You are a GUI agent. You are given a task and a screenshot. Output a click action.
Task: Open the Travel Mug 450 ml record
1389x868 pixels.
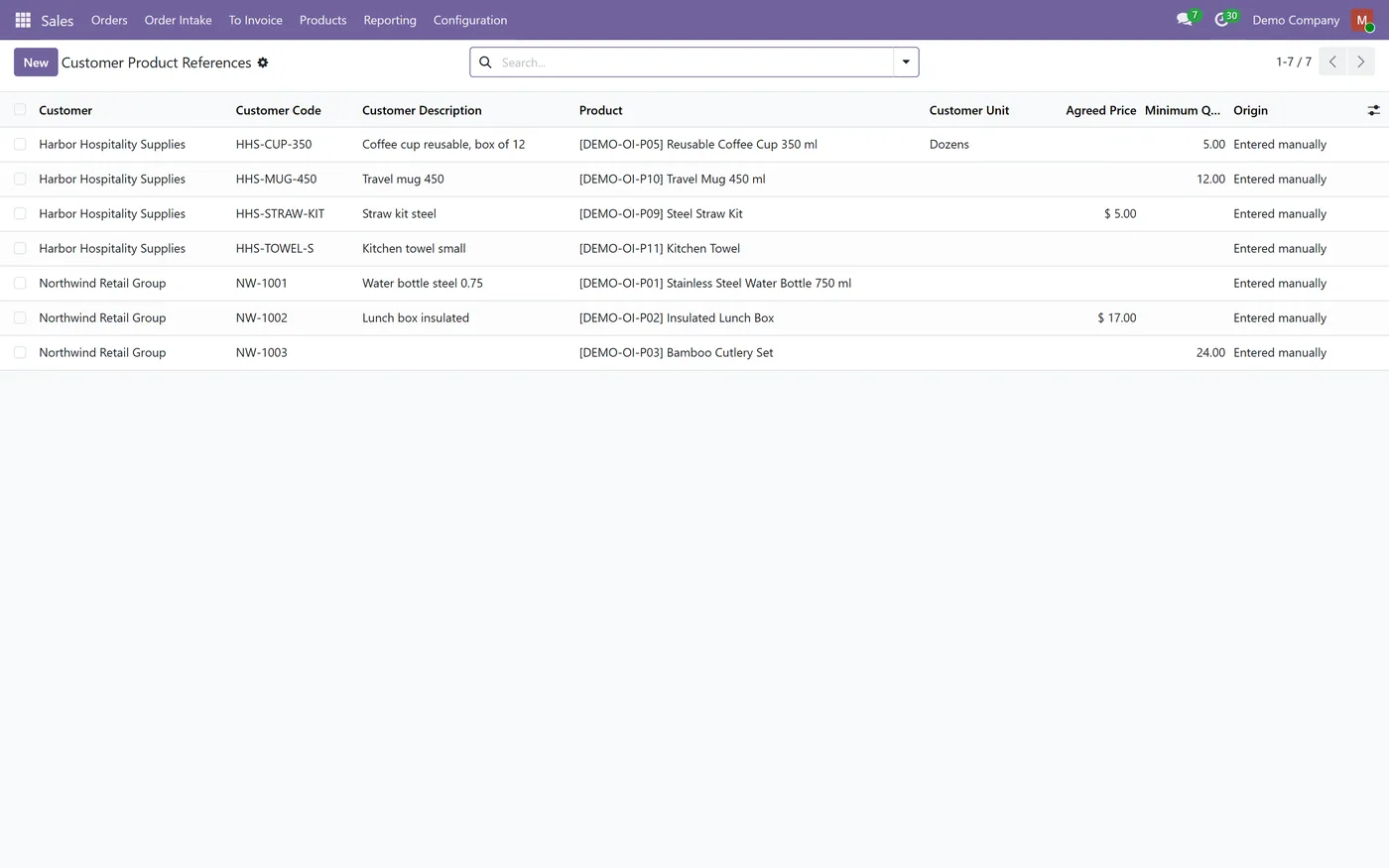point(673,180)
